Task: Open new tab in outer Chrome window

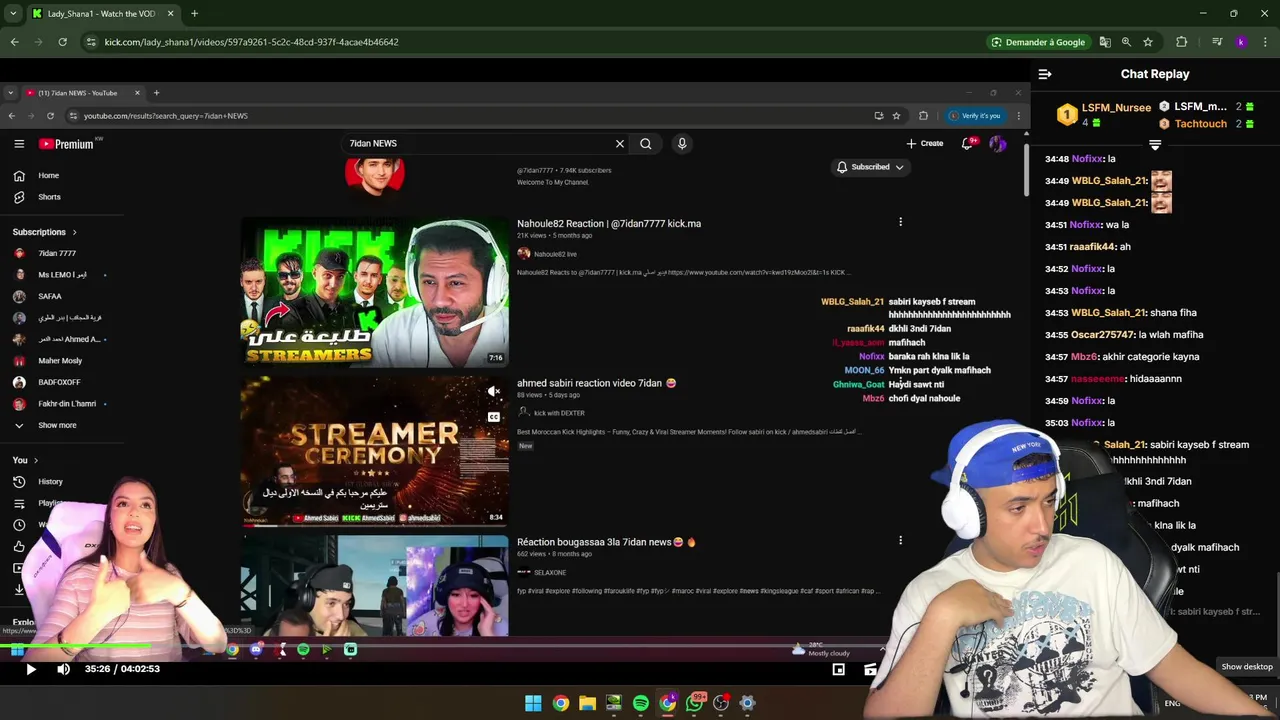Action: (194, 14)
